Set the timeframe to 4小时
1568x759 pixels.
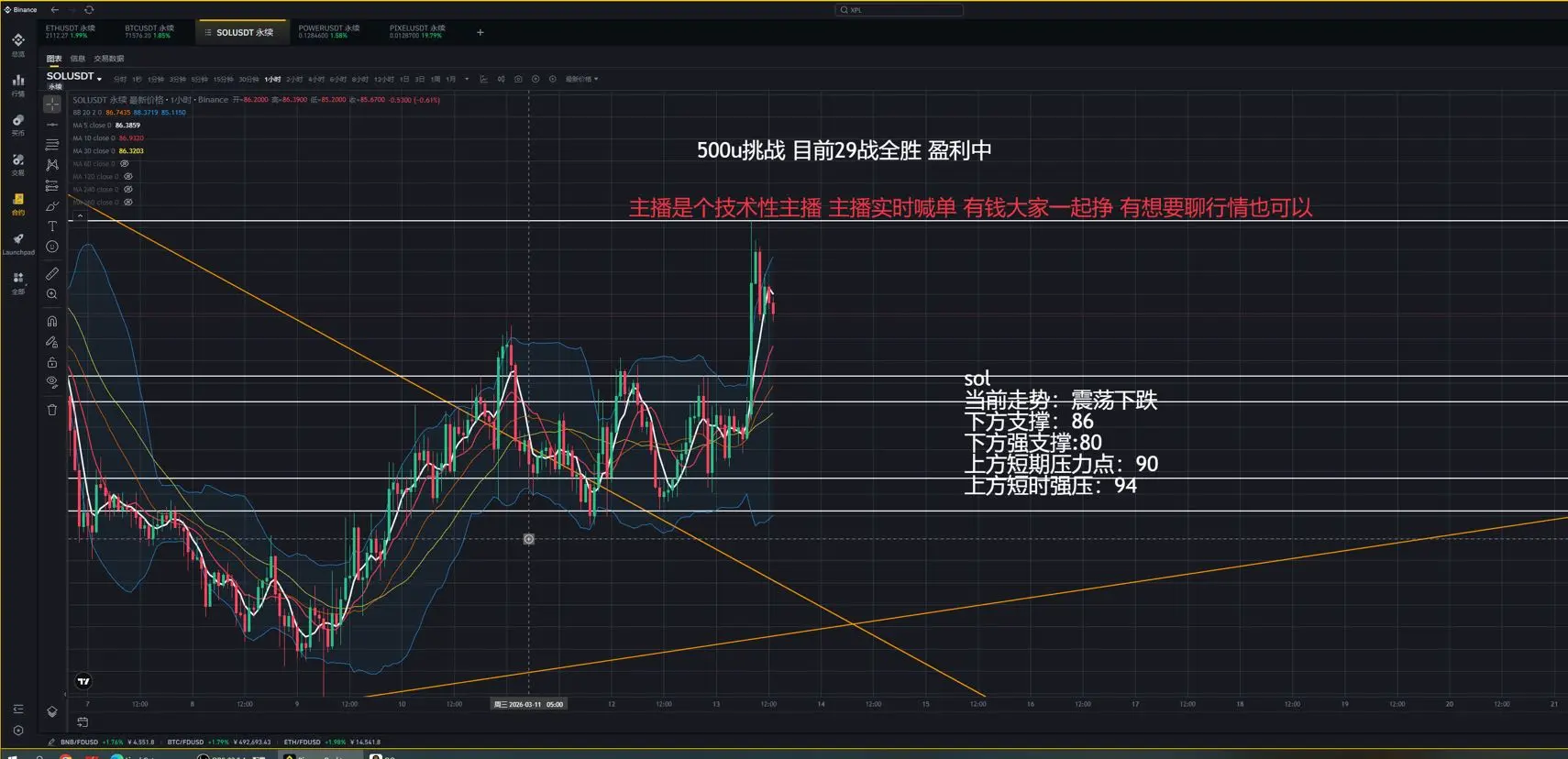click(316, 80)
